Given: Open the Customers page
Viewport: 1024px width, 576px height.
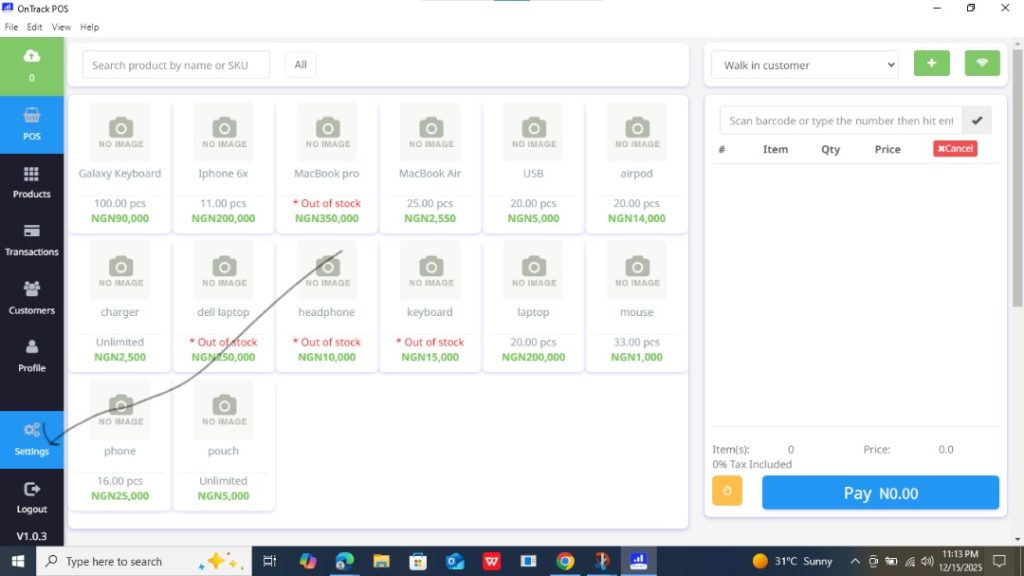Looking at the screenshot, I should pos(31,298).
